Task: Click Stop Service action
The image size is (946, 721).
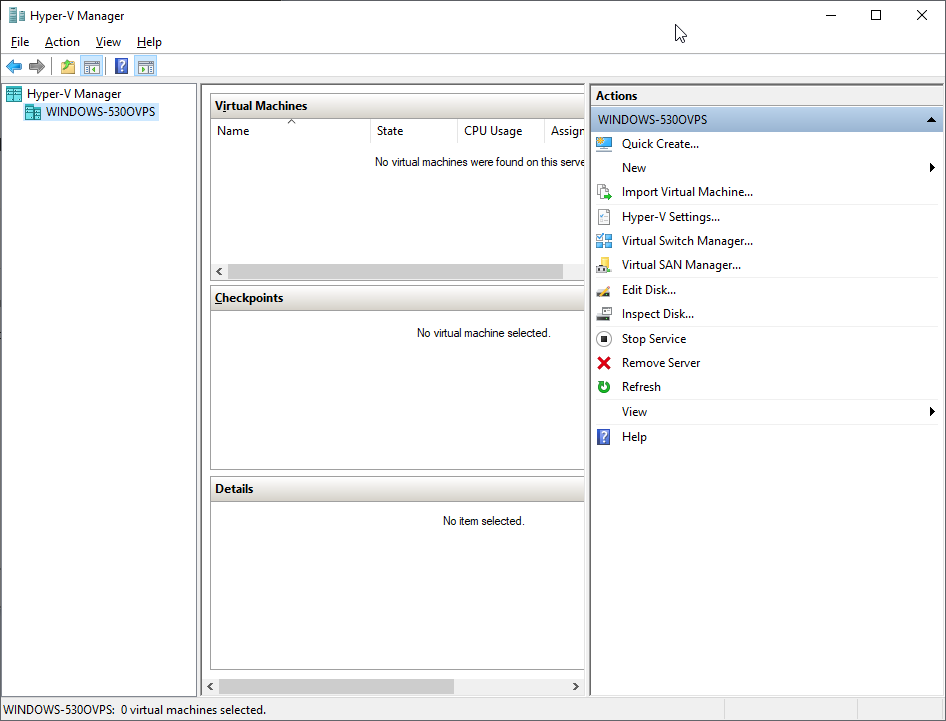Action: point(653,339)
